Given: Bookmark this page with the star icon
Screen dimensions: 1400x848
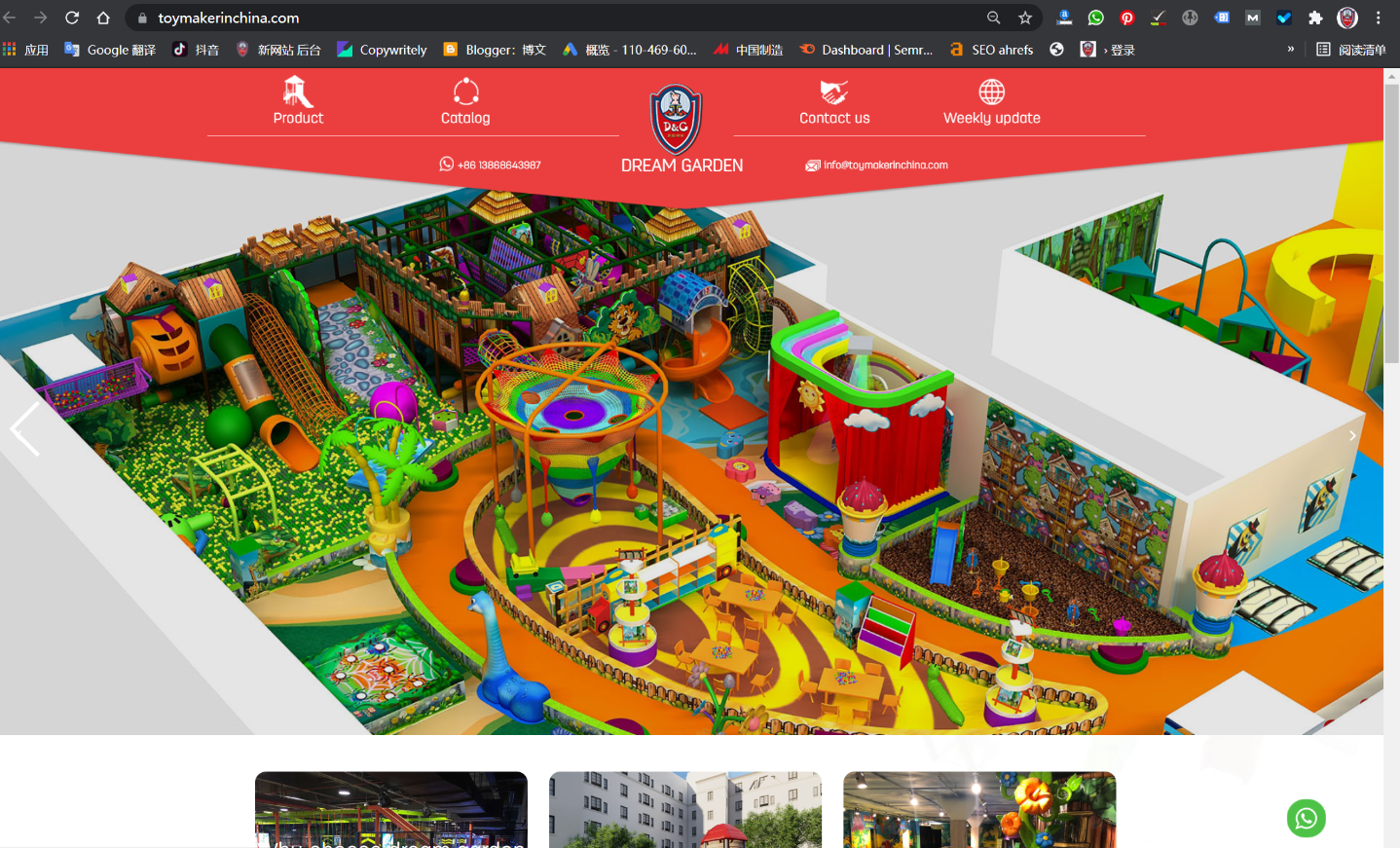Looking at the screenshot, I should click(x=1025, y=18).
